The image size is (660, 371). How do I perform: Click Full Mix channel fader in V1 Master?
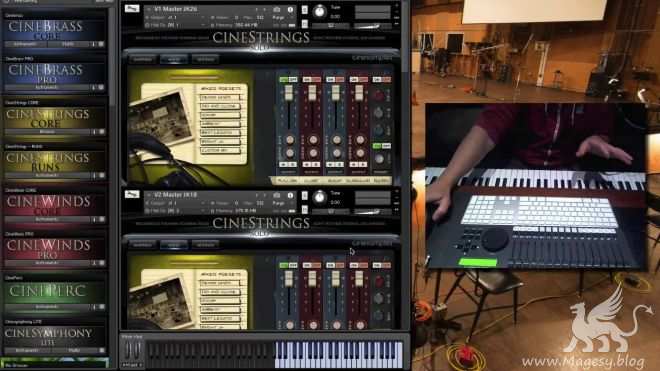(289, 93)
